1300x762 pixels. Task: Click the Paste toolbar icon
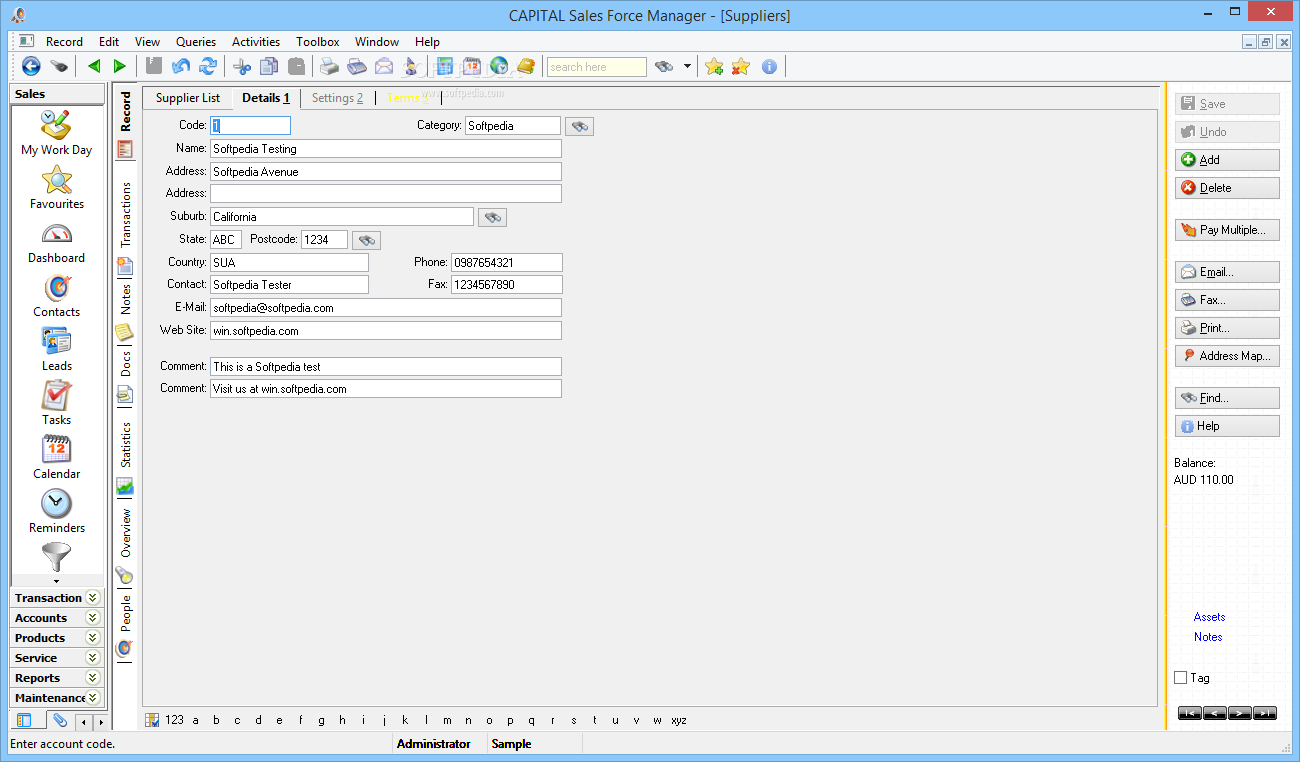296,66
